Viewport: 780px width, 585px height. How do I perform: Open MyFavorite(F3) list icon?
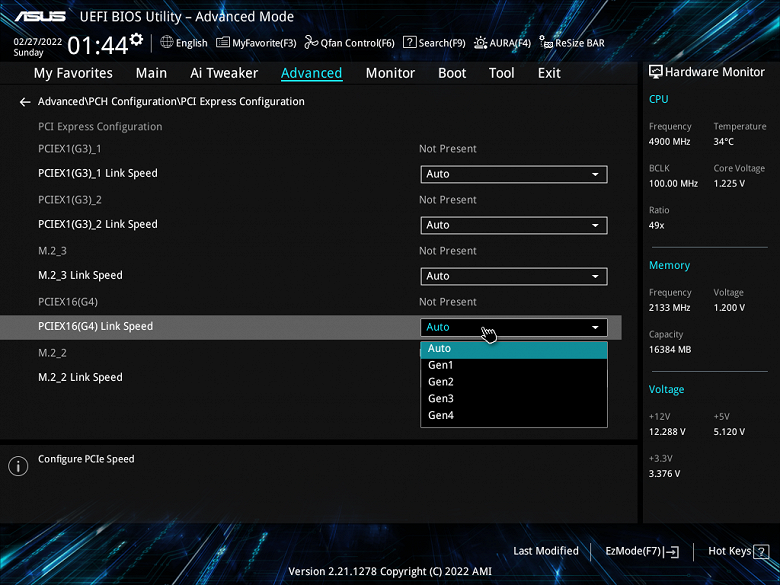(x=223, y=42)
